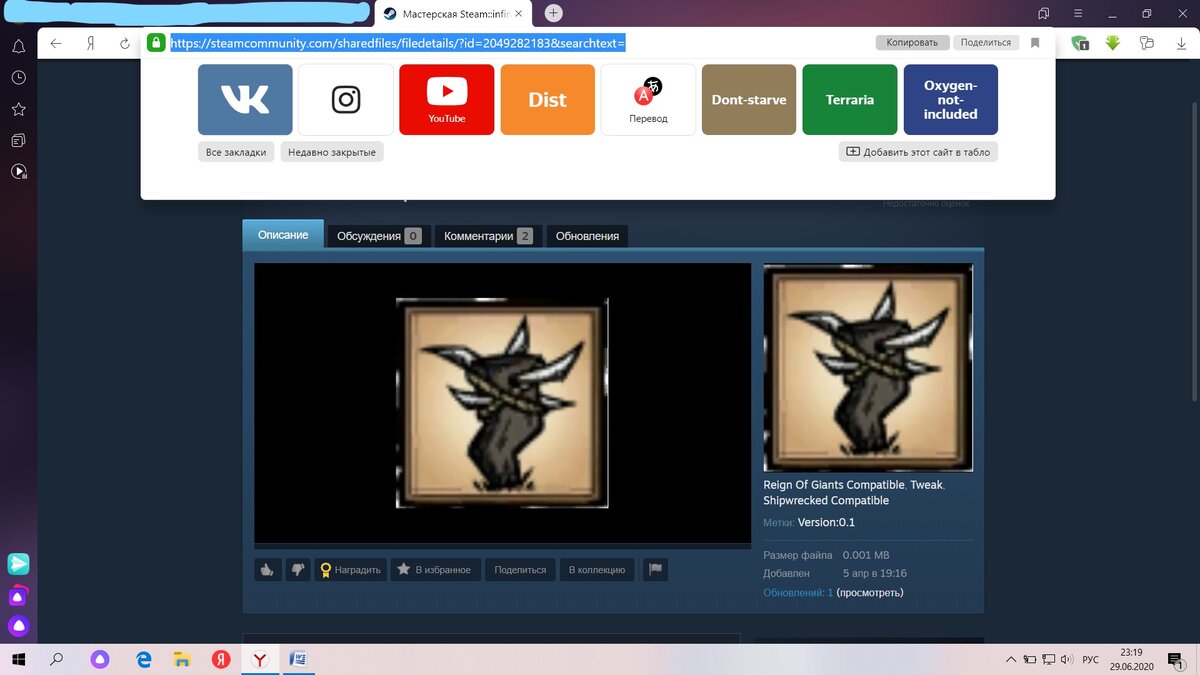Open Windows search magnifier in taskbar
Screen dimensions: 1200x675
(57, 659)
